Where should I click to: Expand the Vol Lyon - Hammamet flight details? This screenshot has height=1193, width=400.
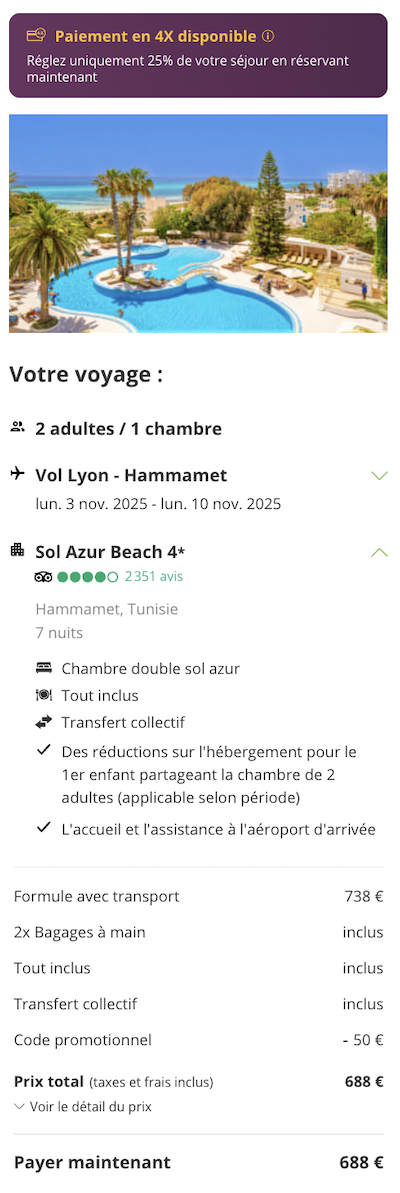tap(379, 476)
